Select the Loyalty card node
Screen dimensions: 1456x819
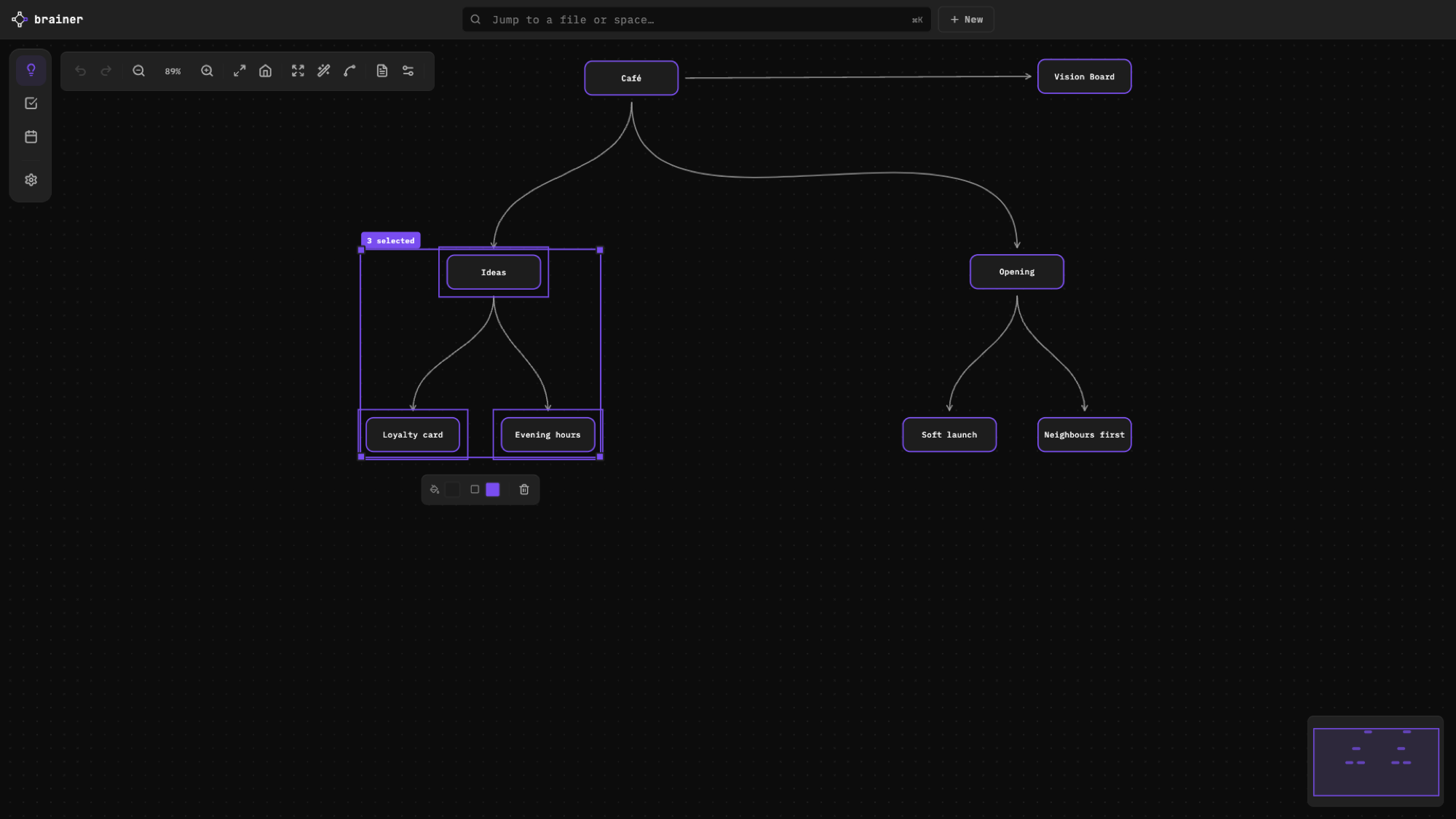coord(413,435)
